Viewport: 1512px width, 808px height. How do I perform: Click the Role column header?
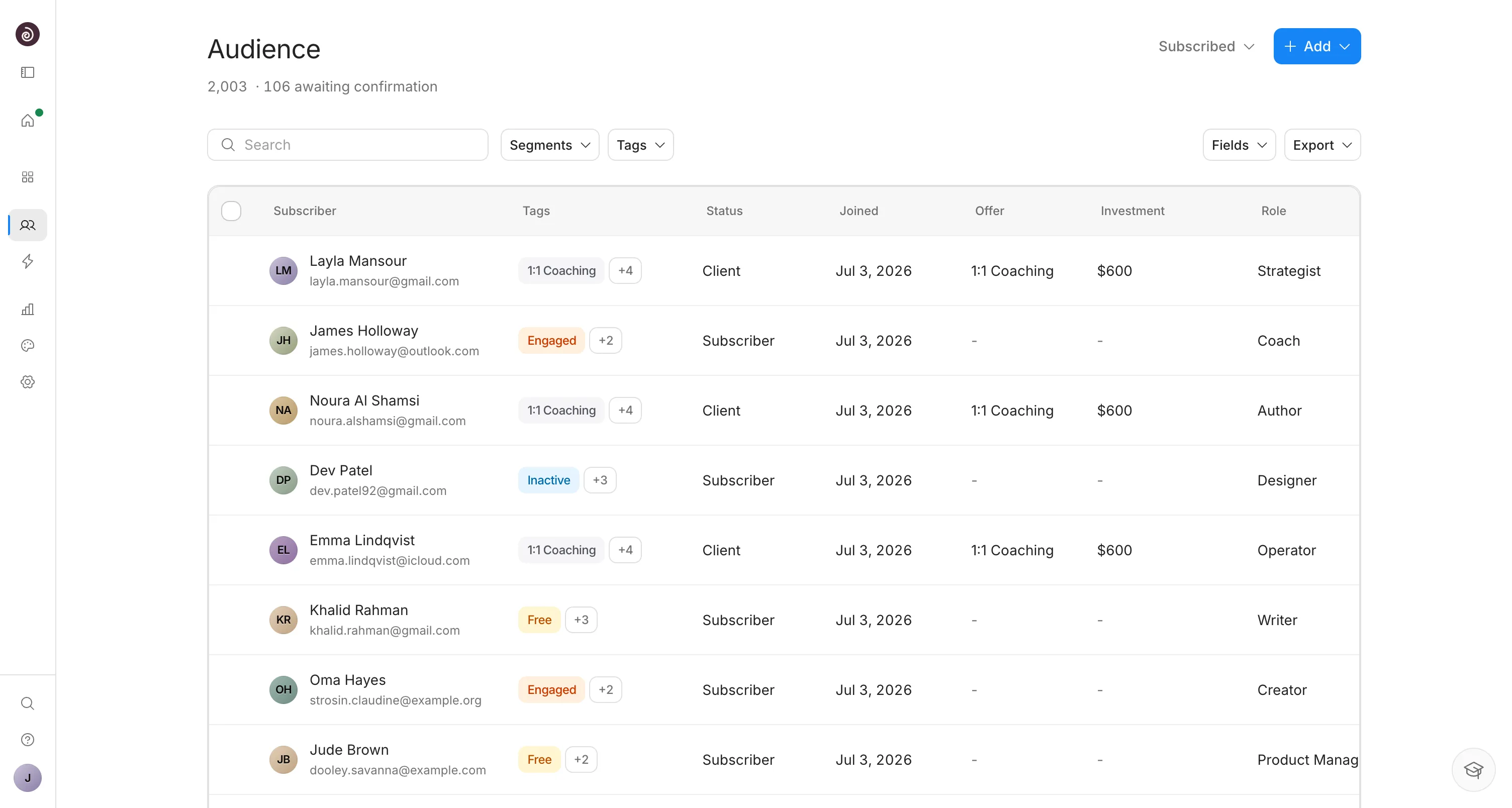[1274, 211]
